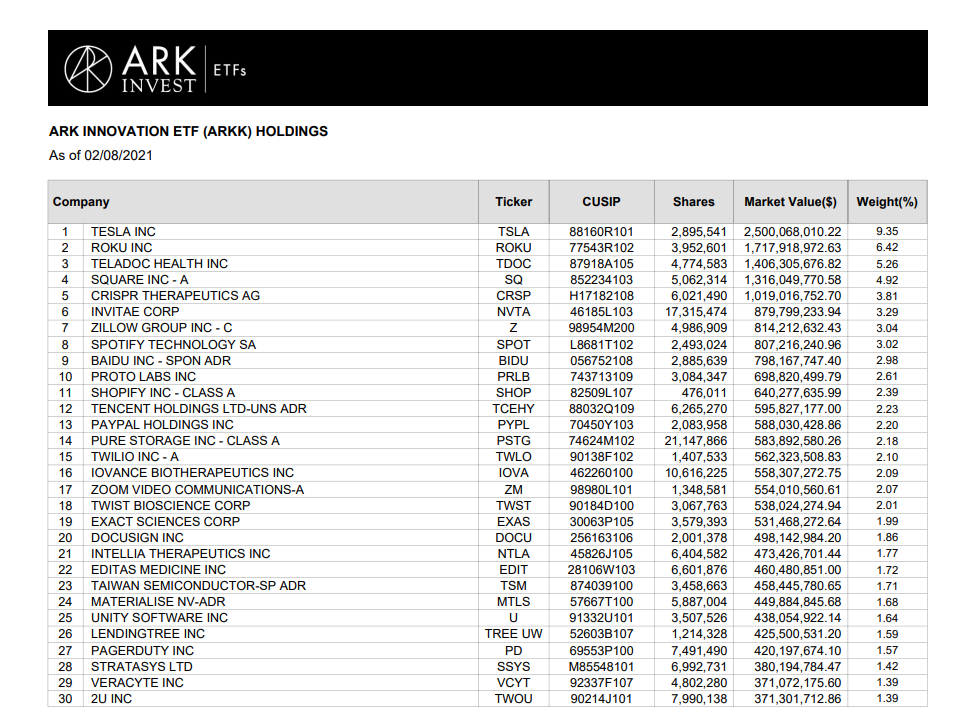The image size is (972, 707).
Task: Click the weight value 6.42 for Roku
Action: [887, 248]
